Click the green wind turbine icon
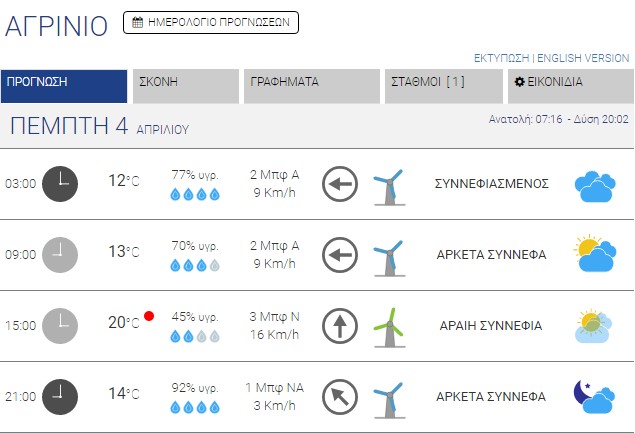The height and width of the screenshot is (433, 635). [389, 325]
